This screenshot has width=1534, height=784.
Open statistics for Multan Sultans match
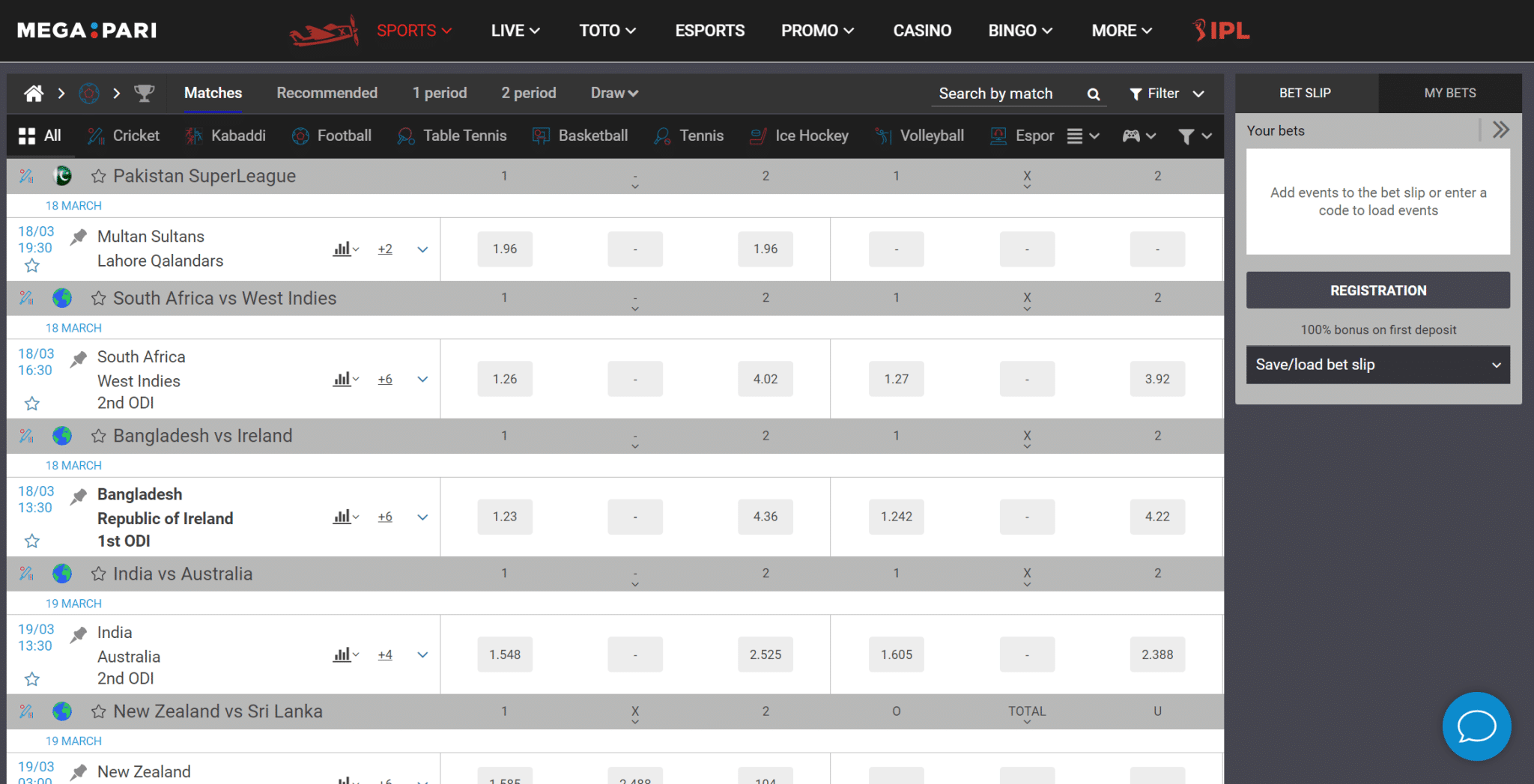(x=345, y=249)
